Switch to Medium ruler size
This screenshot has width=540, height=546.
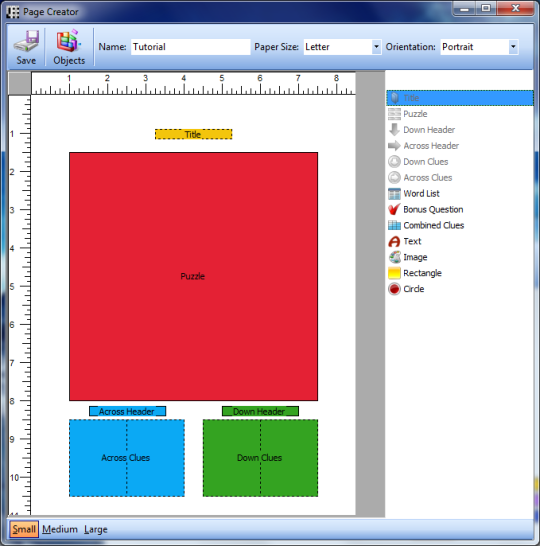(x=60, y=529)
